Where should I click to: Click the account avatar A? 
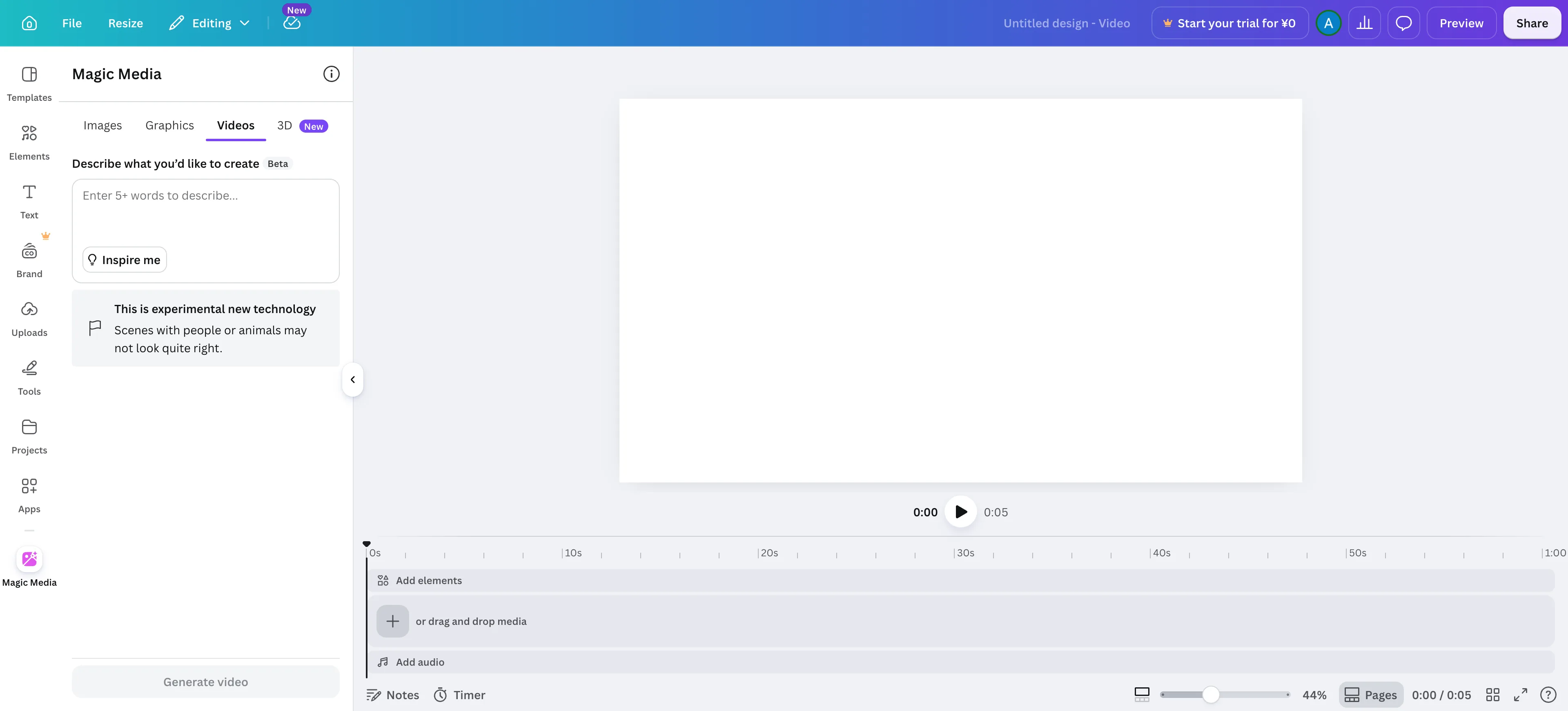point(1328,23)
